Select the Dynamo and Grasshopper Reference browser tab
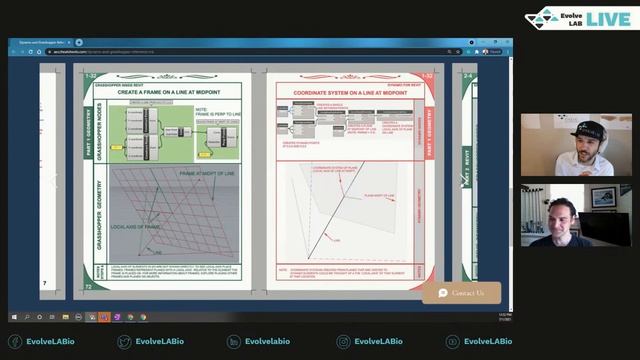 coord(41,42)
